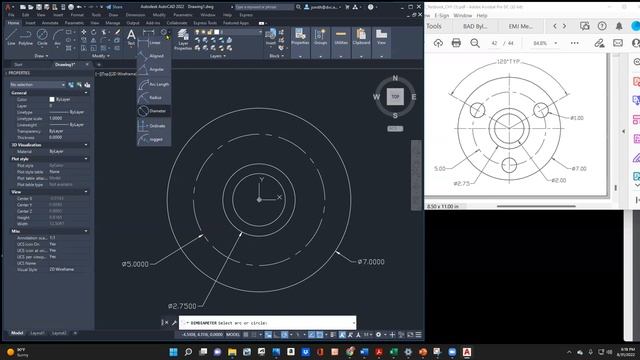Choose the Text annotation tool
640x360 pixels.
(131, 37)
